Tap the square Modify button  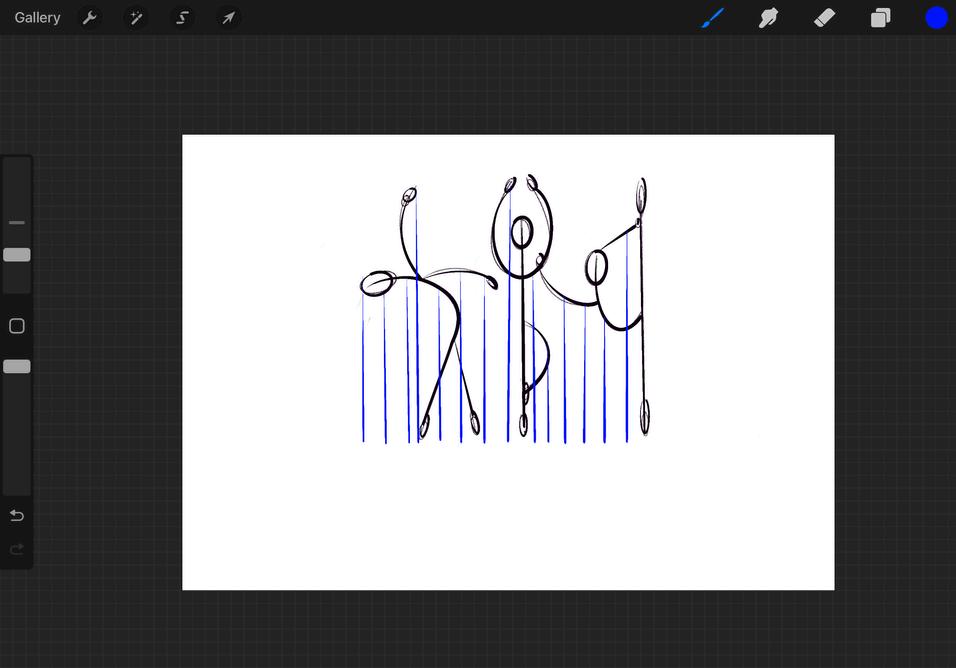(x=16, y=326)
